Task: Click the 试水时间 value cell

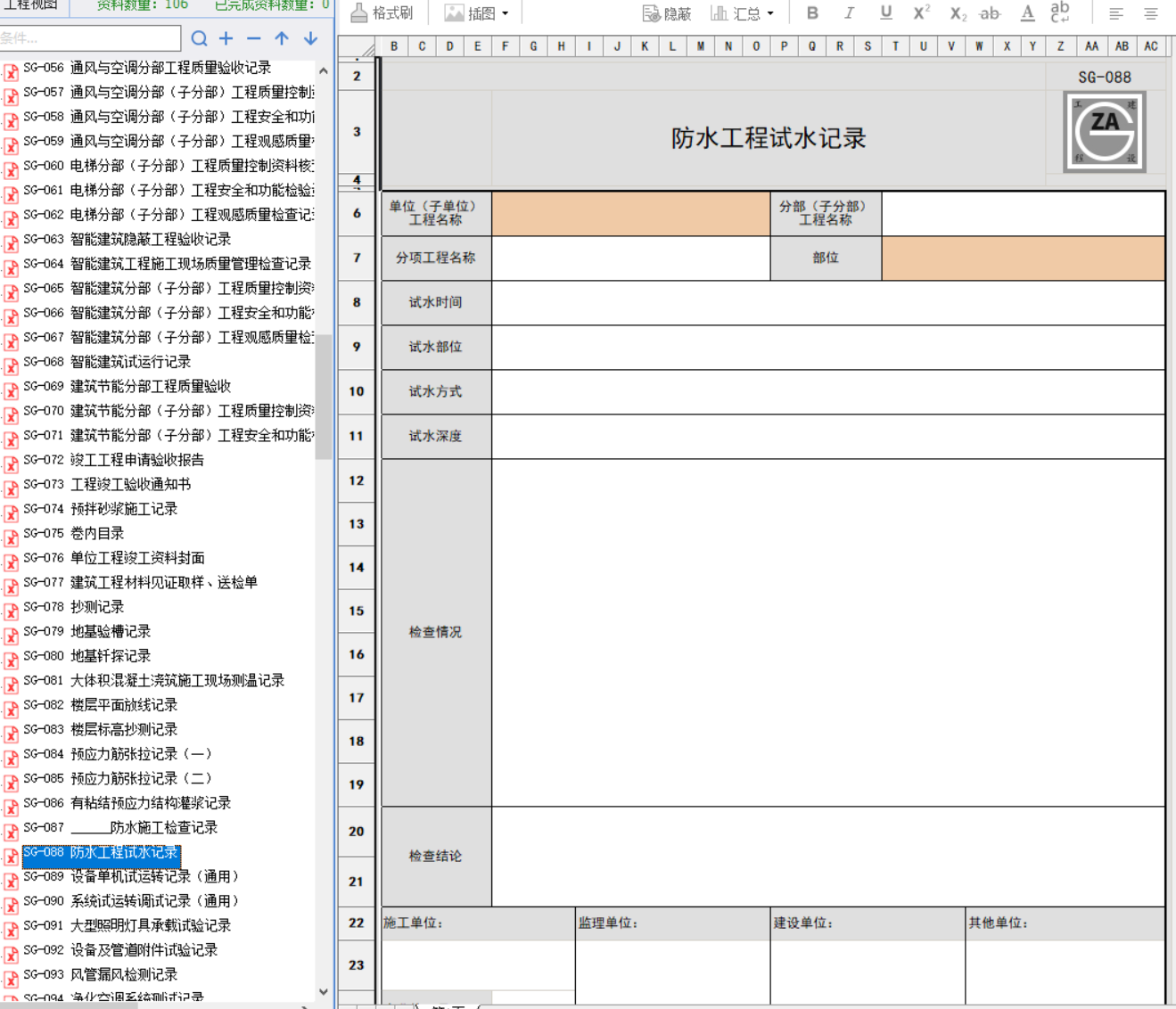Action: (828, 302)
